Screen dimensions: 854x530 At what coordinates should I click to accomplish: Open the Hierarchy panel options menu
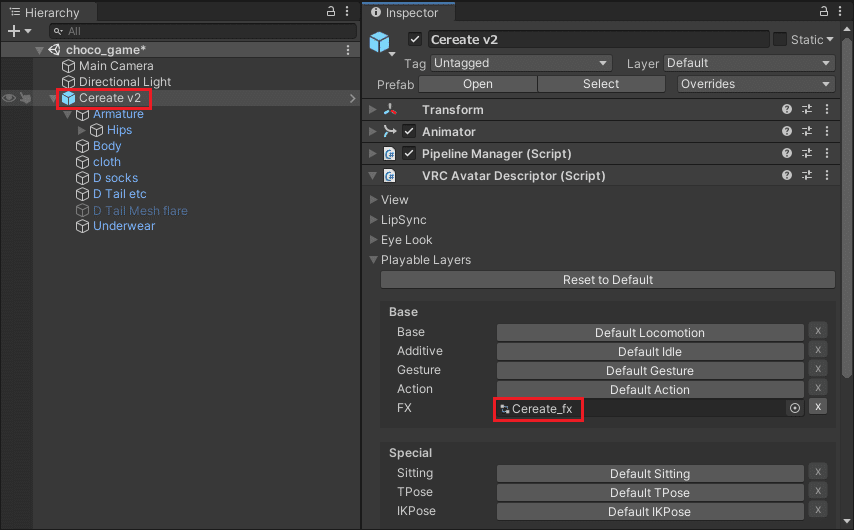(x=347, y=11)
